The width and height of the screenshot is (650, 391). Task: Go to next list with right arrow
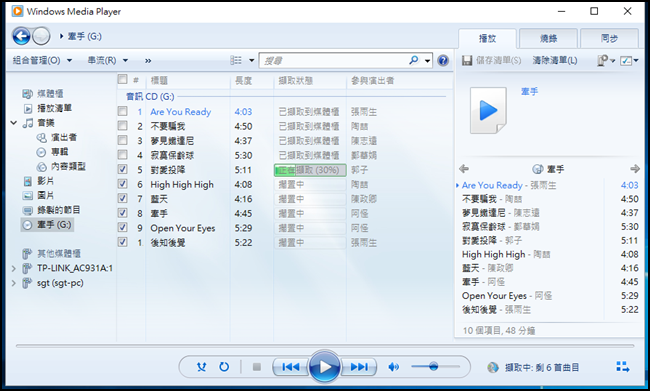pyautogui.click(x=635, y=169)
